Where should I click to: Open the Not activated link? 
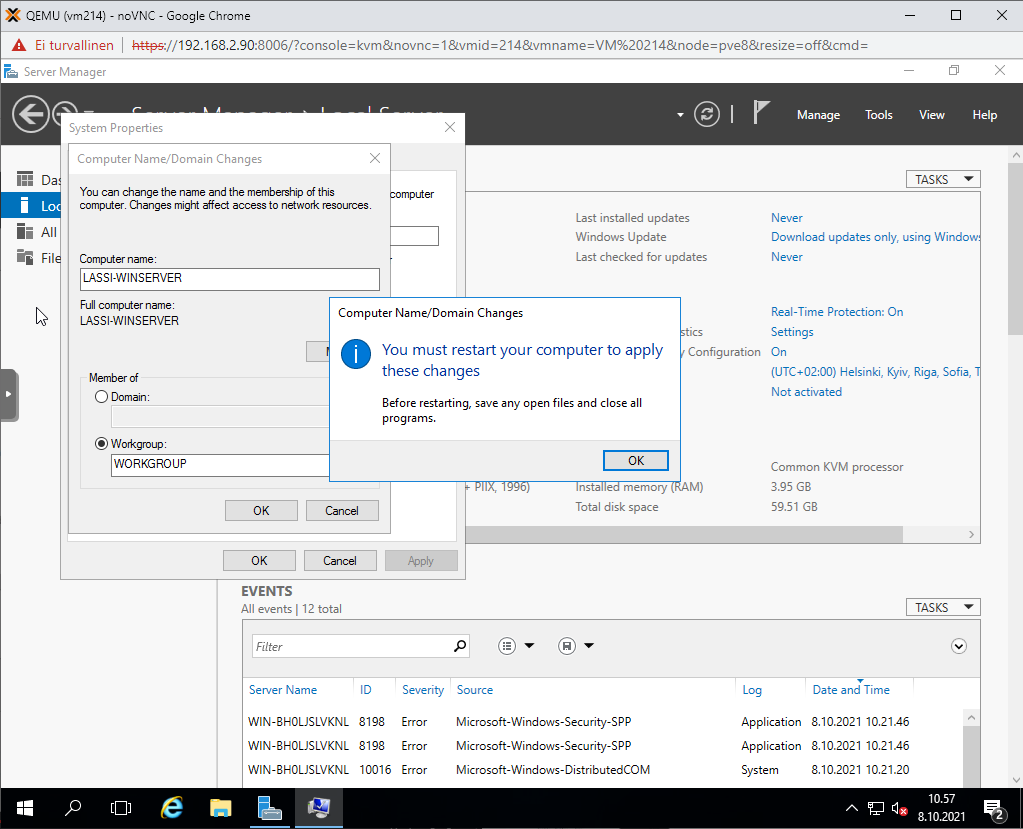pos(806,392)
